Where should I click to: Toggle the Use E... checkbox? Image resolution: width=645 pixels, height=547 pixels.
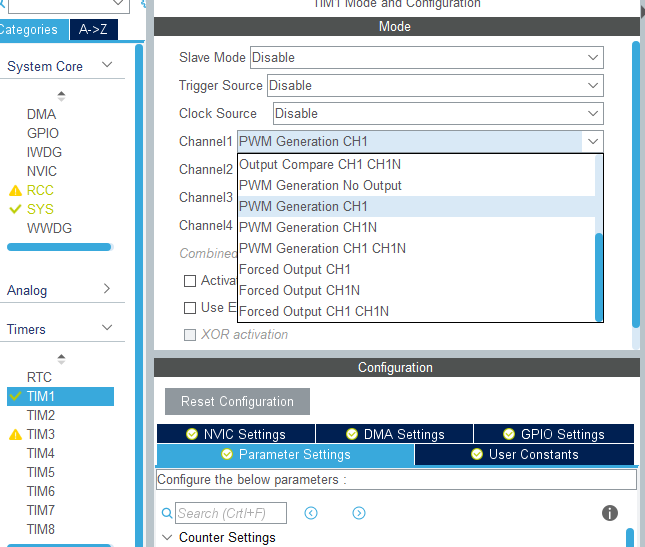(190, 308)
